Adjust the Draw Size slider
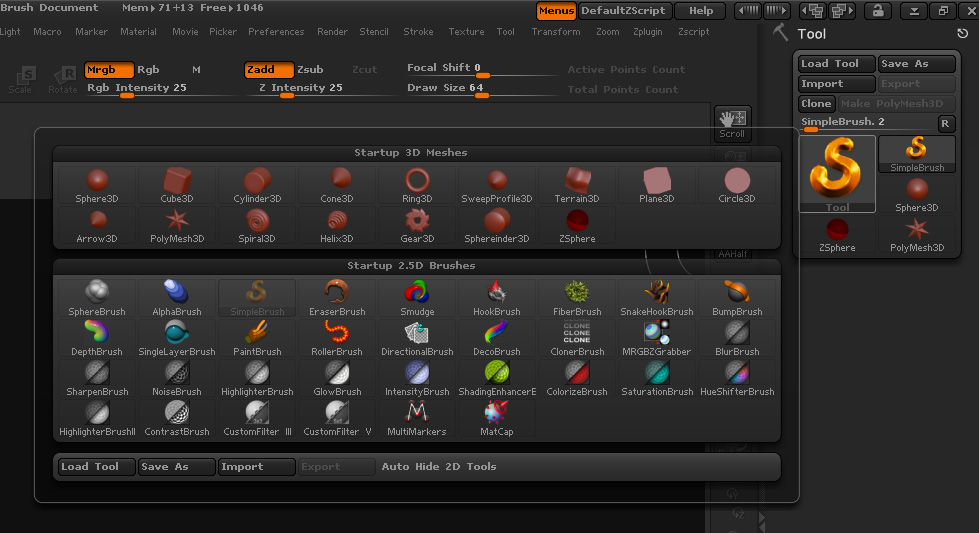Viewport: 979px width, 533px height. point(481,89)
